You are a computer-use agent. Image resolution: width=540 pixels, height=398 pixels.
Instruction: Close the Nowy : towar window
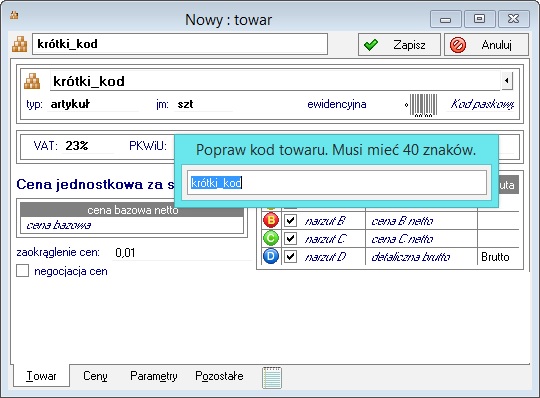pyautogui.click(x=513, y=19)
